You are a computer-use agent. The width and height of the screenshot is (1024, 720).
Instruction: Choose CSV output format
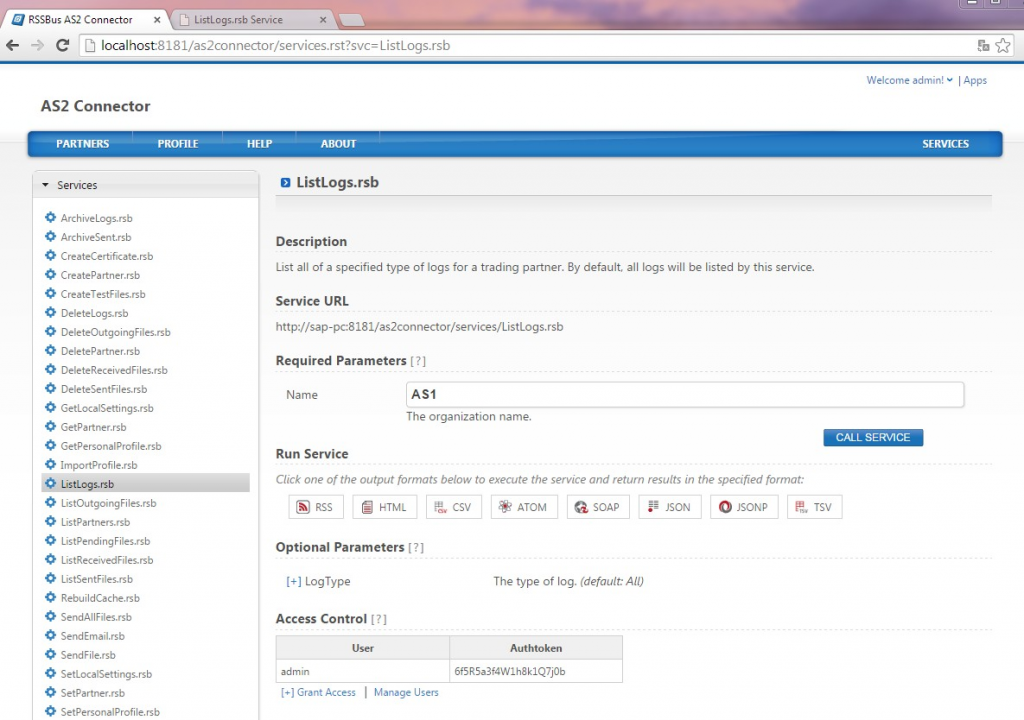tap(454, 507)
